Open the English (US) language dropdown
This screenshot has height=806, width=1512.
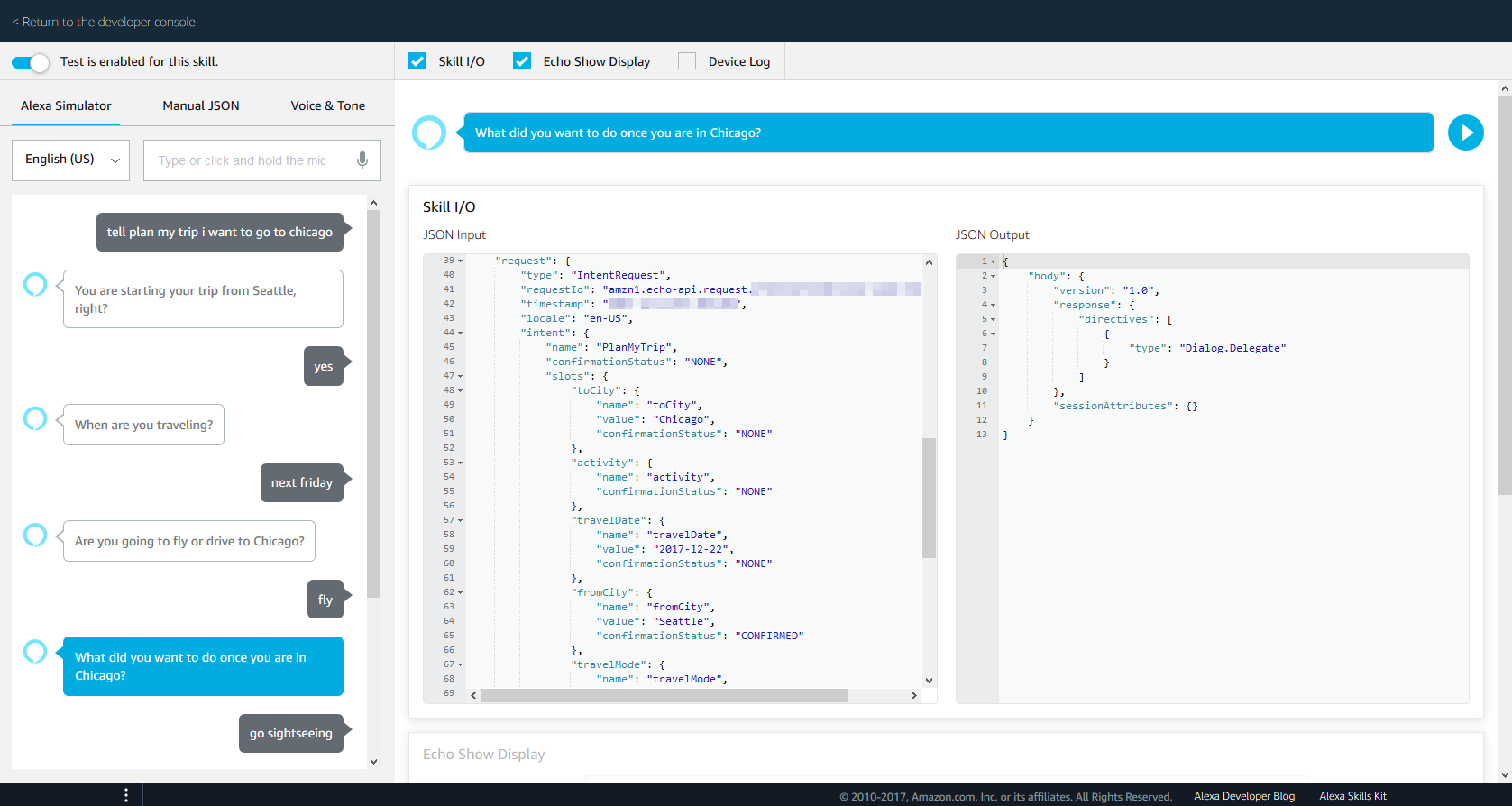tap(71, 160)
